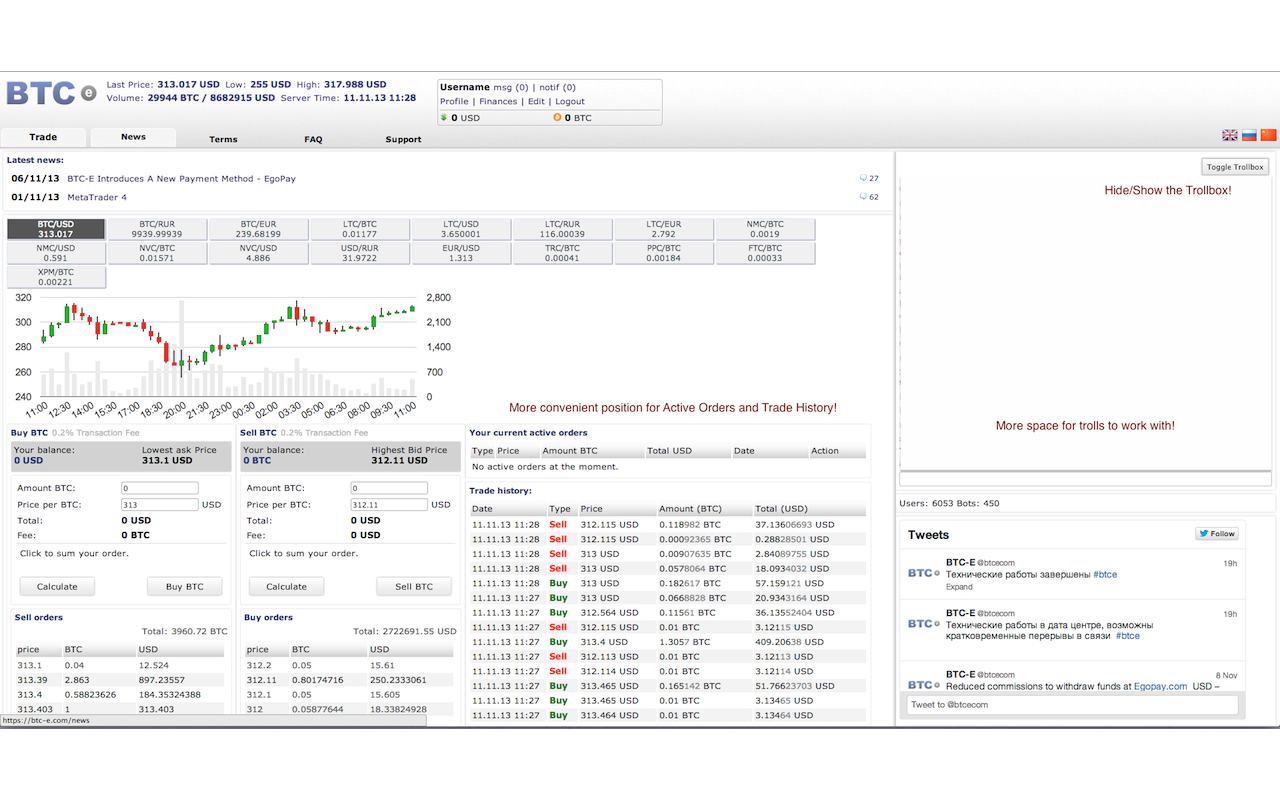Screen dimensions: 1280x800
Task: Select the LTC/USD currency pair
Action: click(x=461, y=229)
